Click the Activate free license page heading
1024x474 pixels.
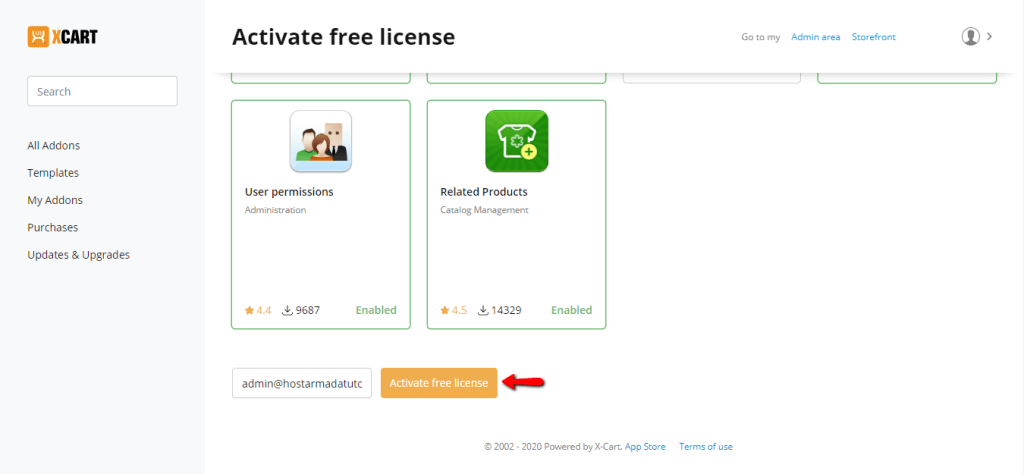(x=344, y=37)
